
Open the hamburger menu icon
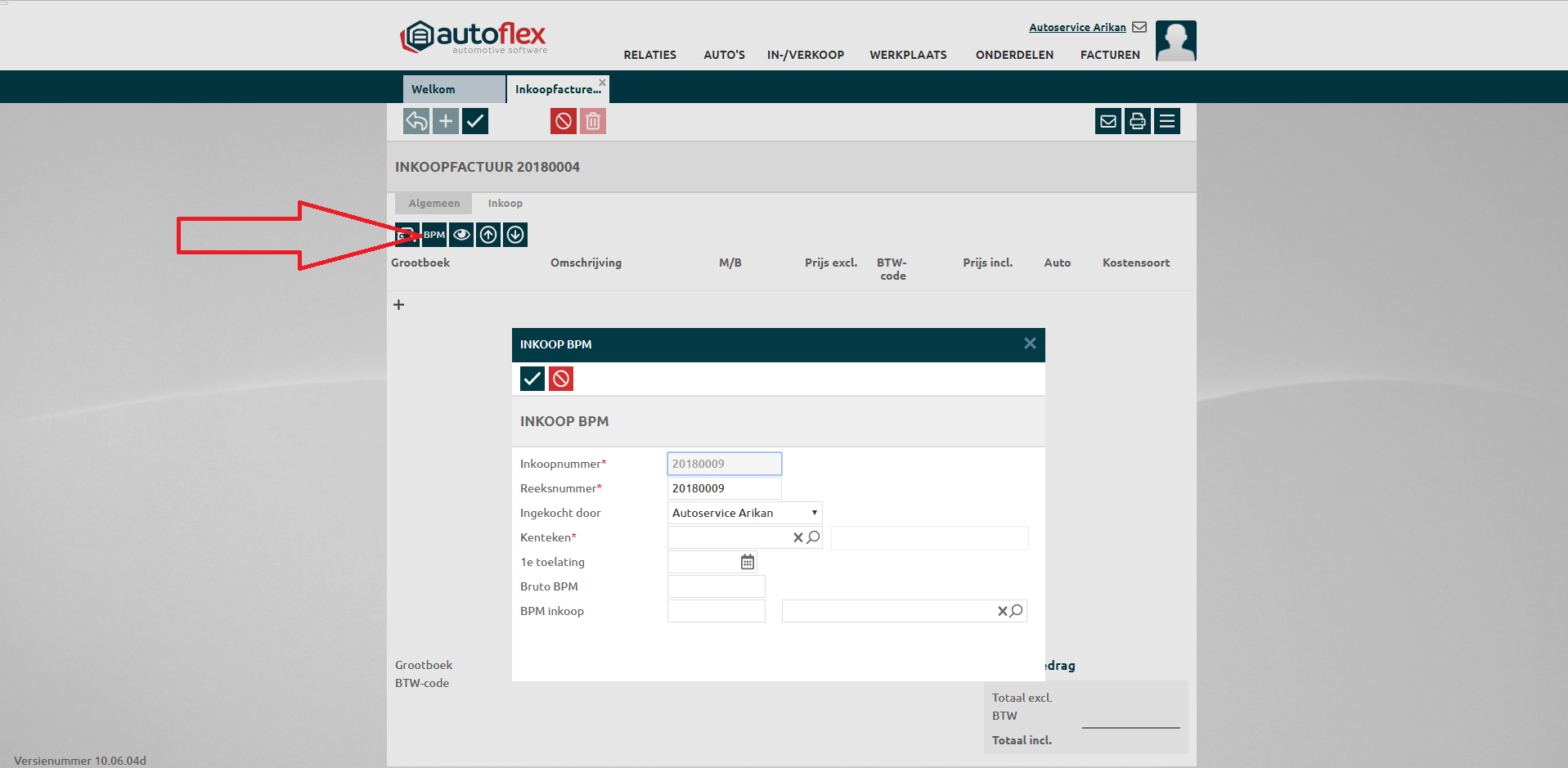(1167, 122)
